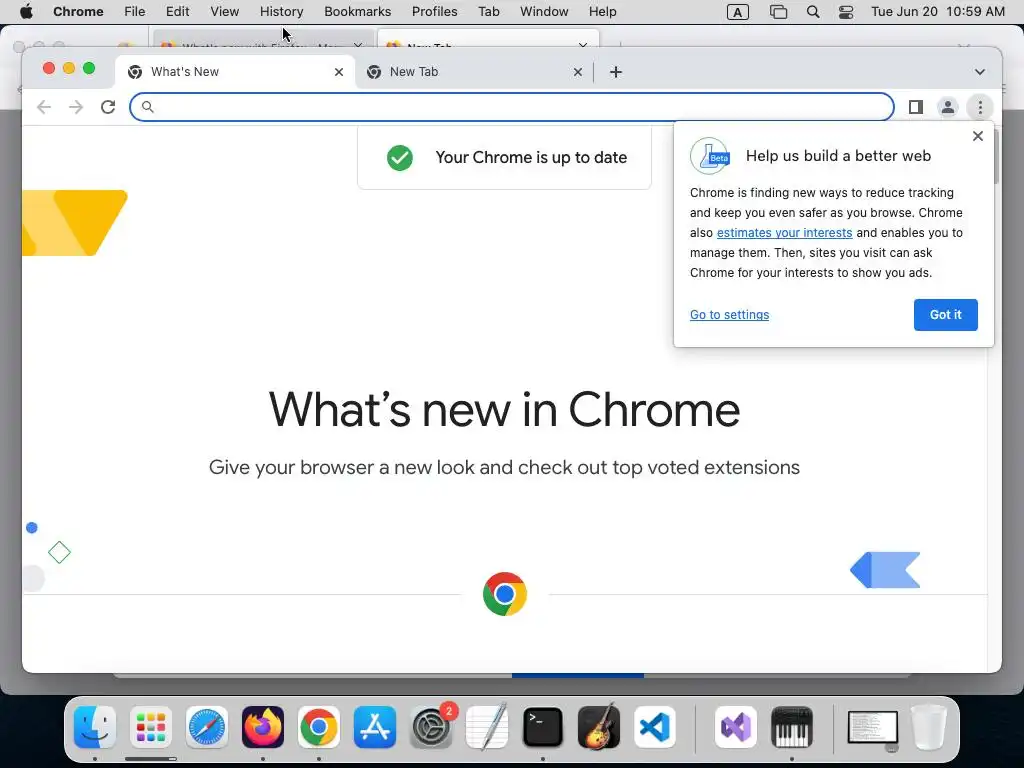Image resolution: width=1024 pixels, height=768 pixels.
Task: Open the View menu
Action: pos(225,12)
